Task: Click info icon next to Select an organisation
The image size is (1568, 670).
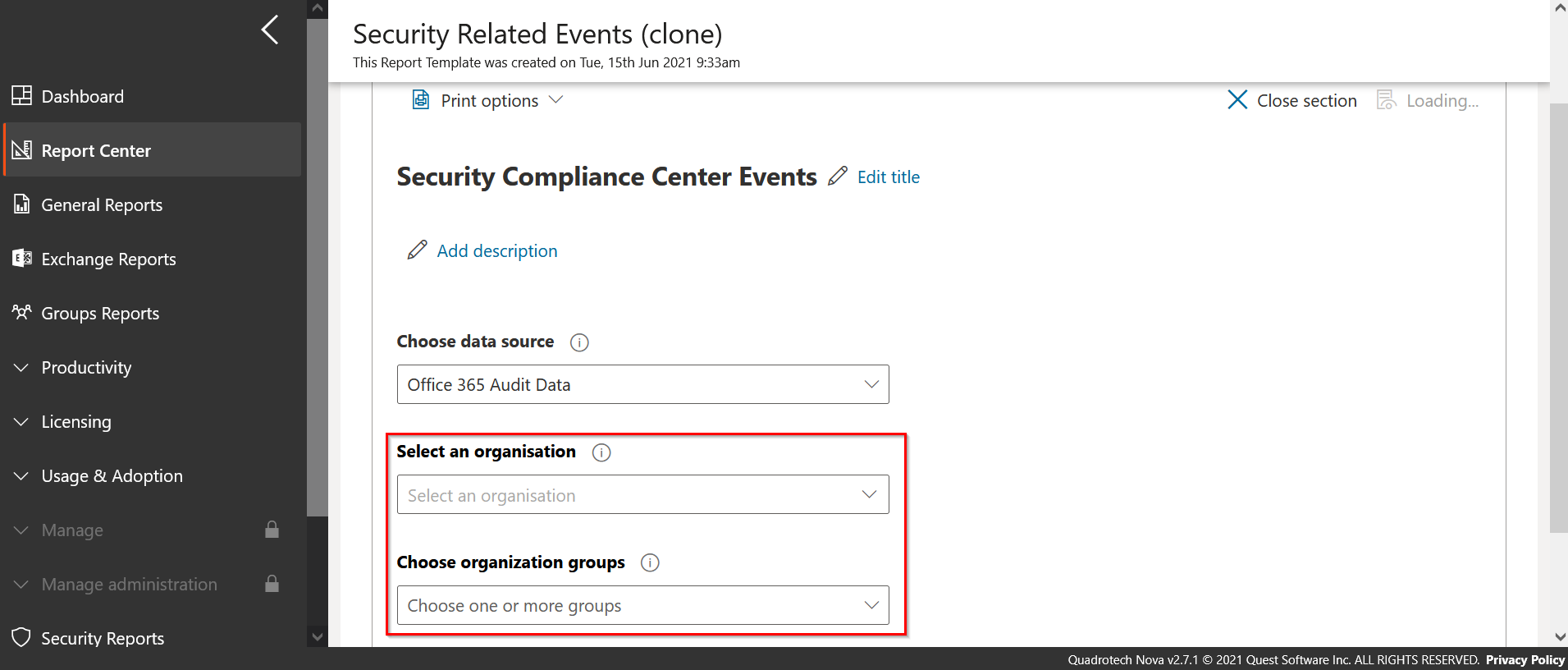Action: coord(601,452)
